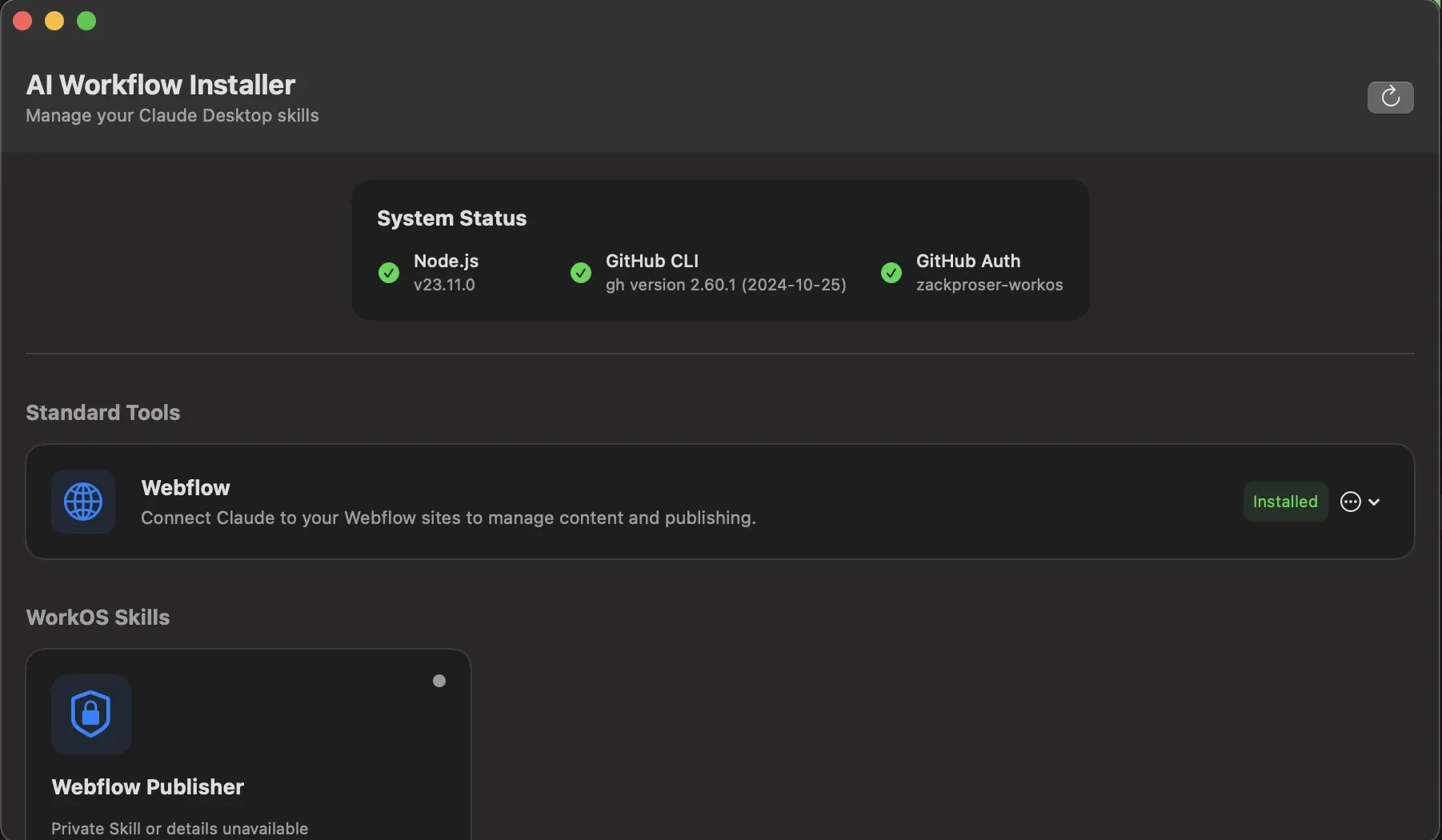Click the AI Workflow Installer title
Viewport: 1442px width, 840px height.
click(161, 84)
